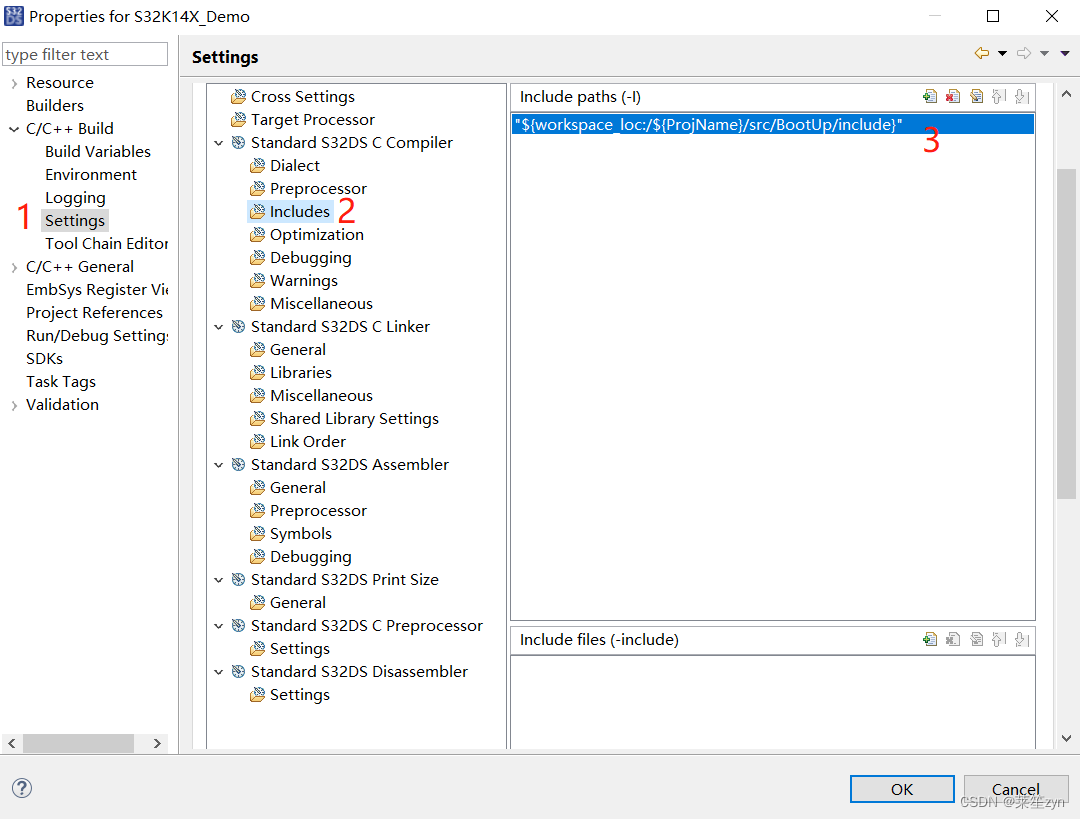Expand the Validation category
The image size is (1080, 819).
pos(14,406)
